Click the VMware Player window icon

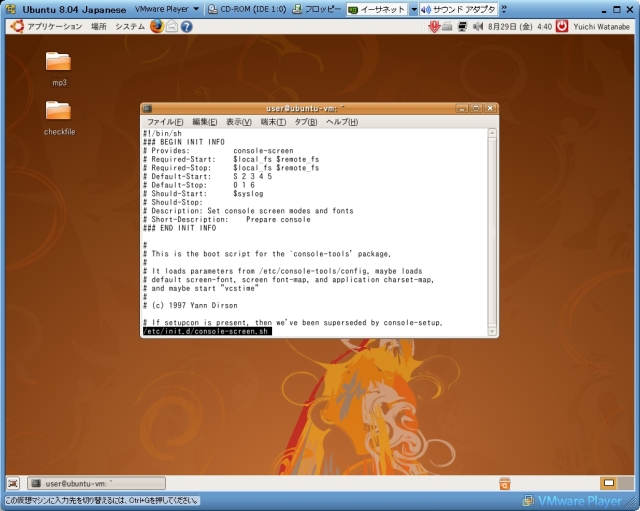click(11, 9)
